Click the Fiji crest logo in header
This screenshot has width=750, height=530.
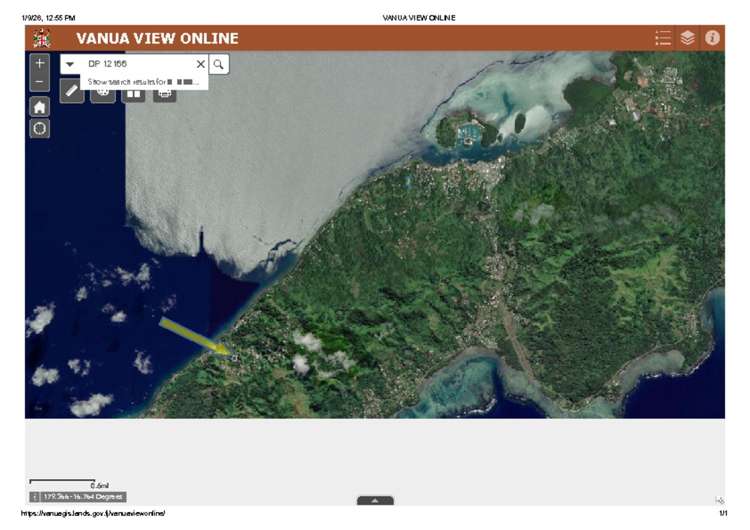tap(42, 38)
